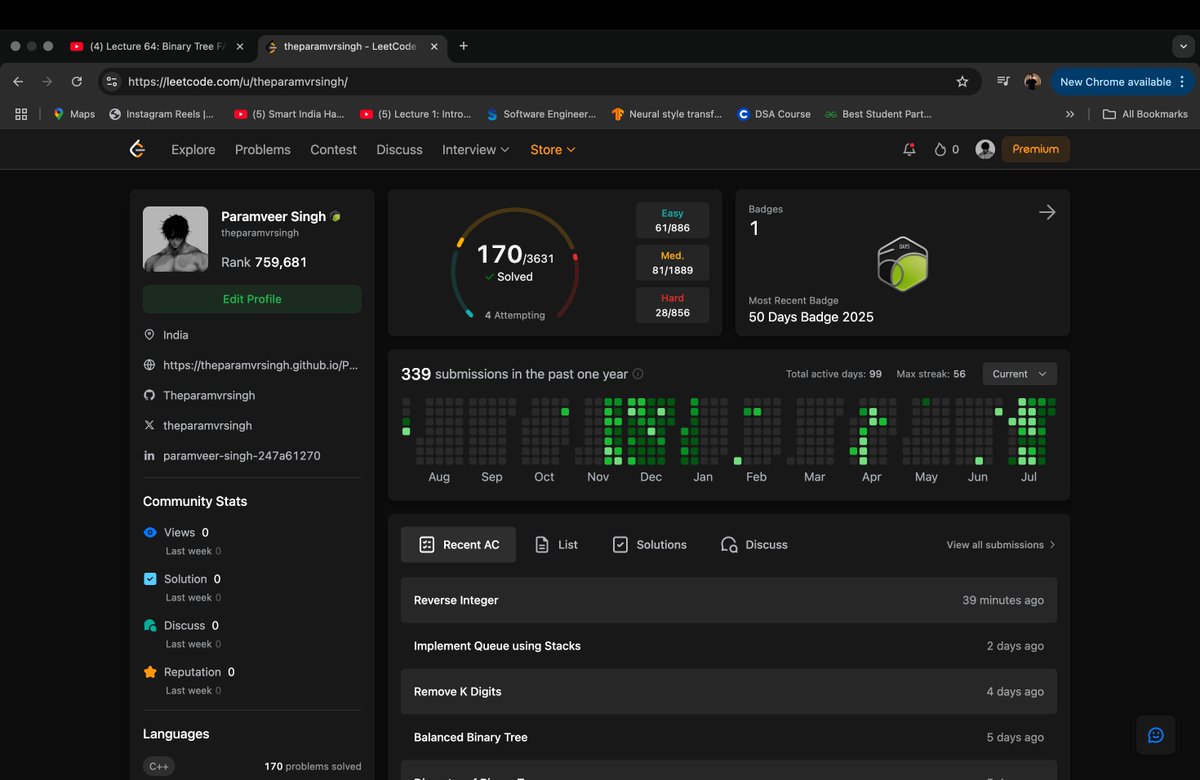
Task: Open Remove K Digits submission row
Action: pos(728,692)
